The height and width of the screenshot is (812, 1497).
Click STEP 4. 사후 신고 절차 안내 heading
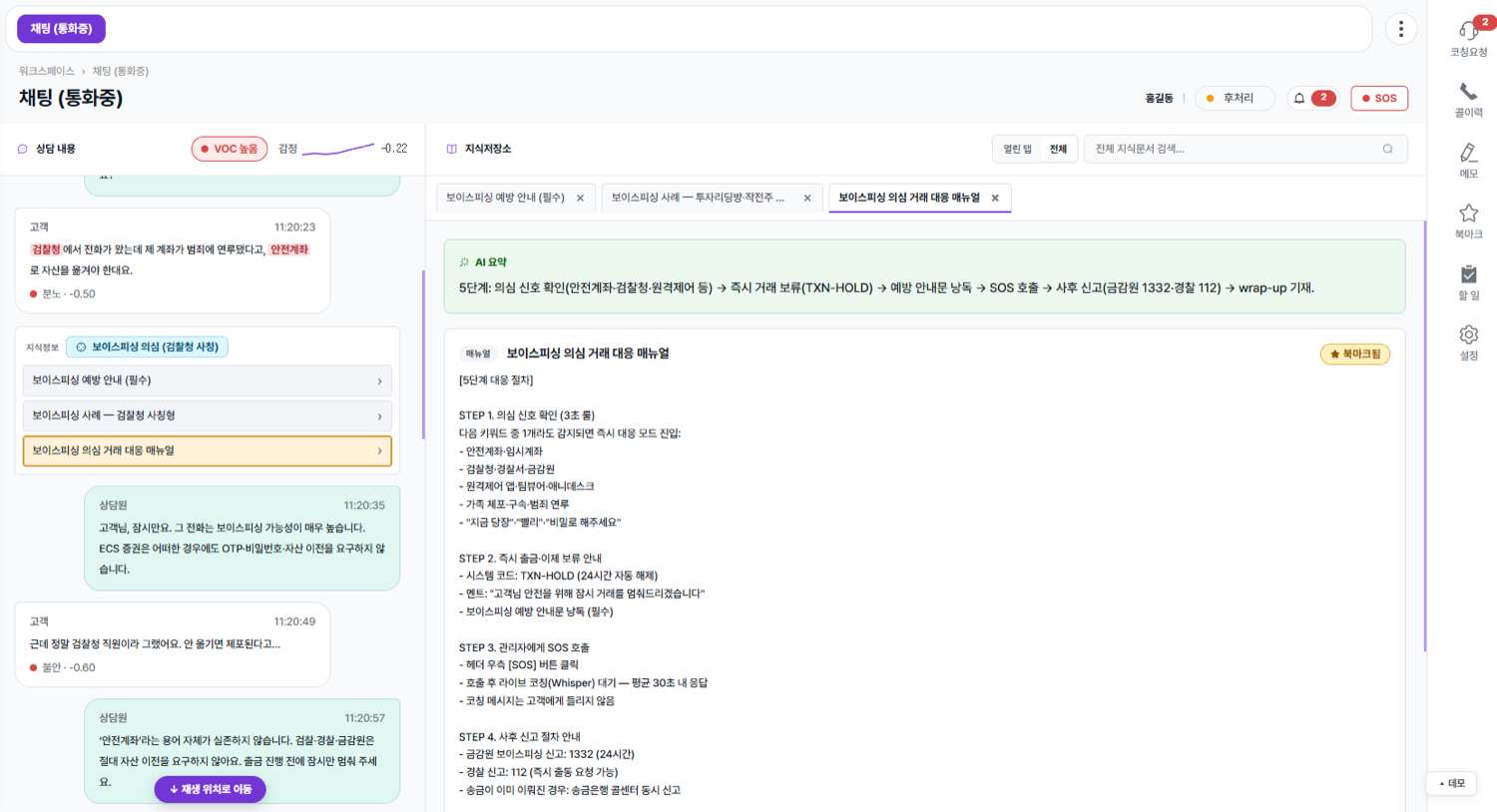tap(519, 737)
